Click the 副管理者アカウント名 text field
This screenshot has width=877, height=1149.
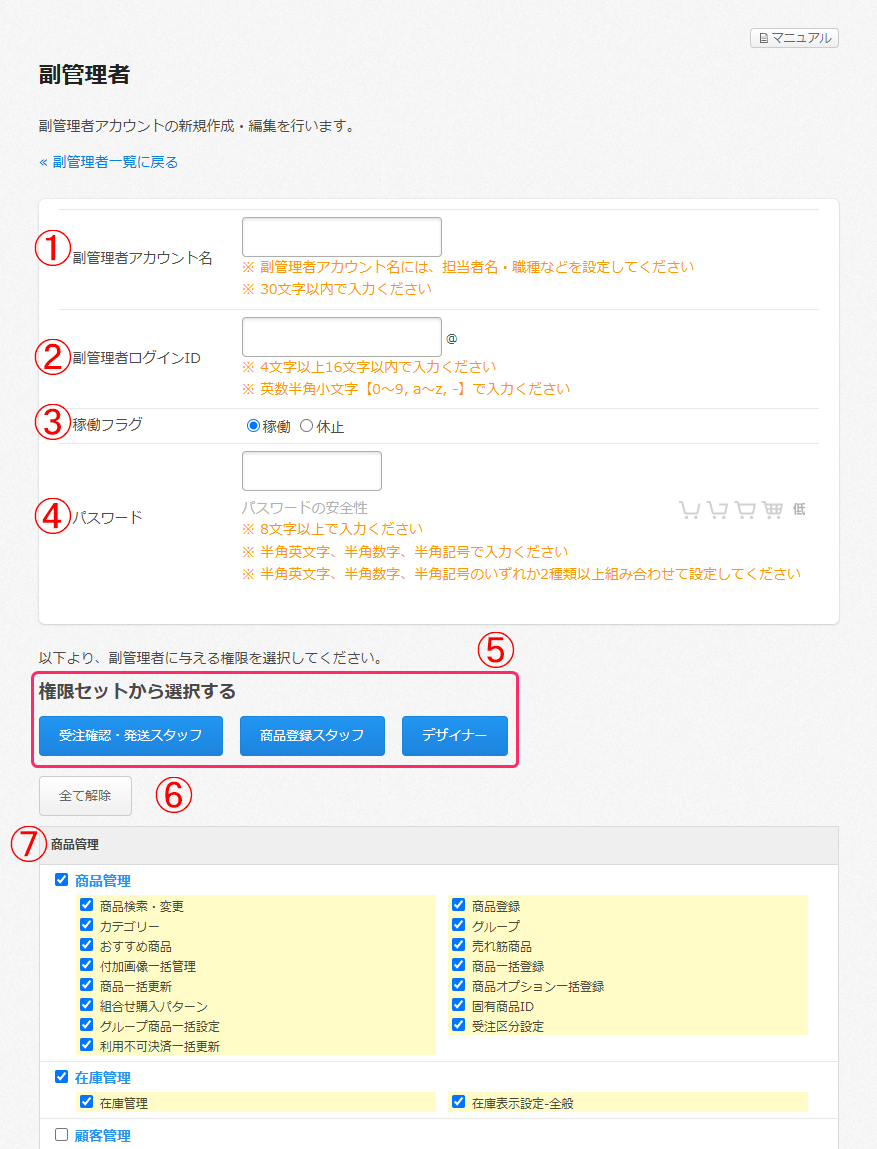[x=341, y=237]
